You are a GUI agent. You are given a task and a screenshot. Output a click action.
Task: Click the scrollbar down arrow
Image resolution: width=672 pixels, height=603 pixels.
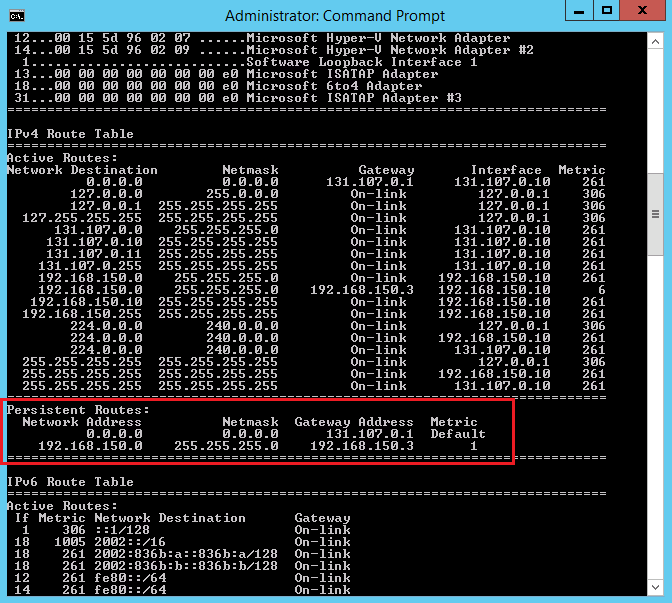pyautogui.click(x=655, y=587)
